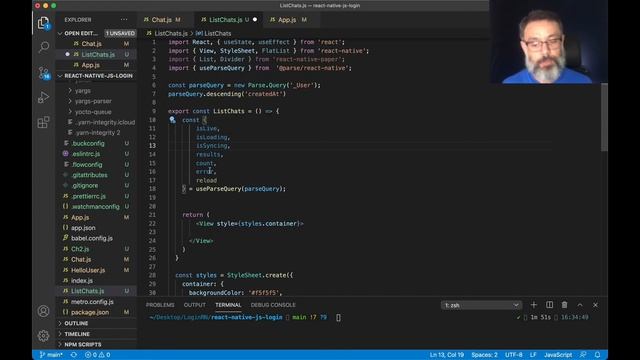Open the Extensions view

point(43,122)
